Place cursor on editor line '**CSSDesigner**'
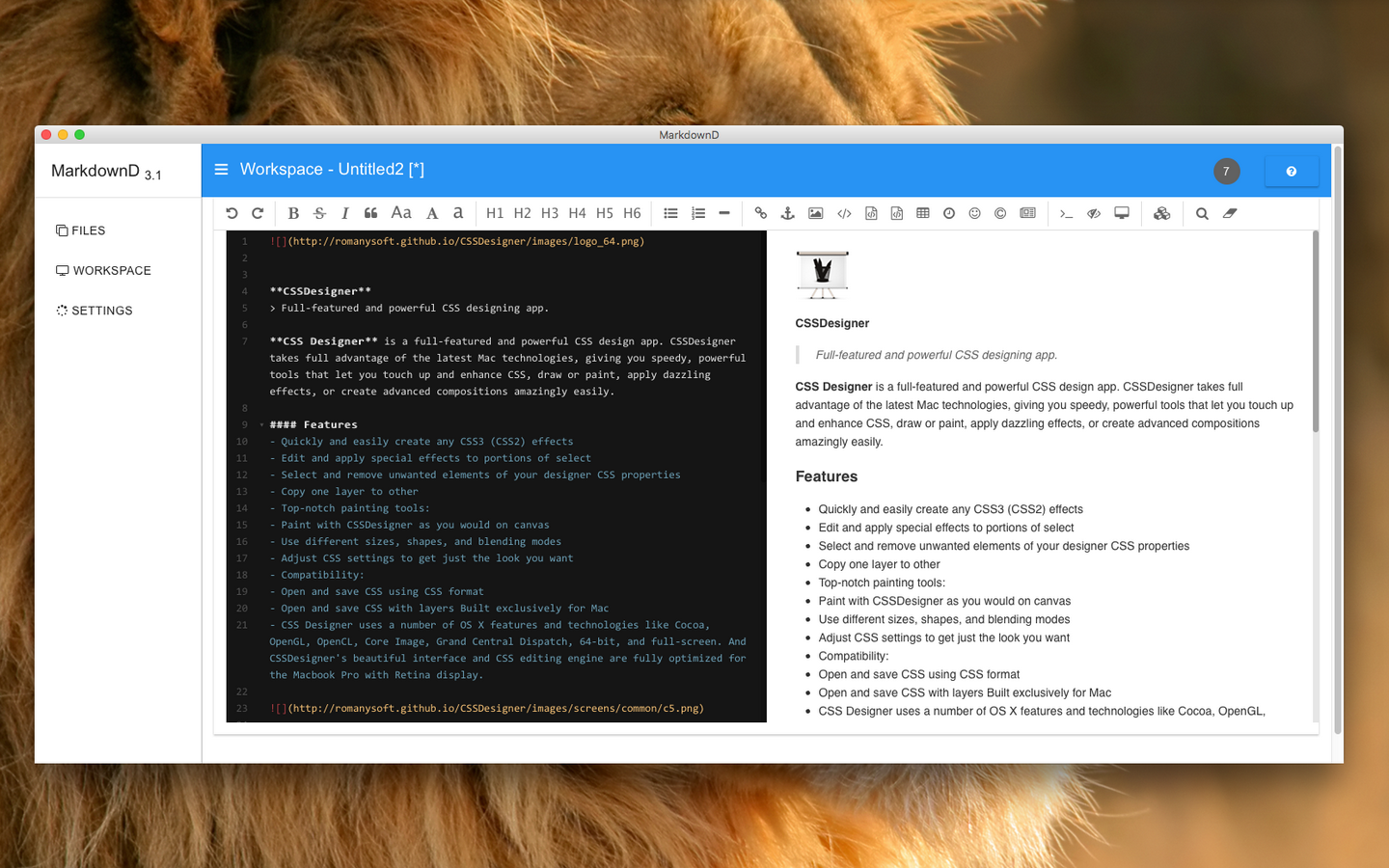This screenshot has height=868, width=1389. (x=320, y=291)
